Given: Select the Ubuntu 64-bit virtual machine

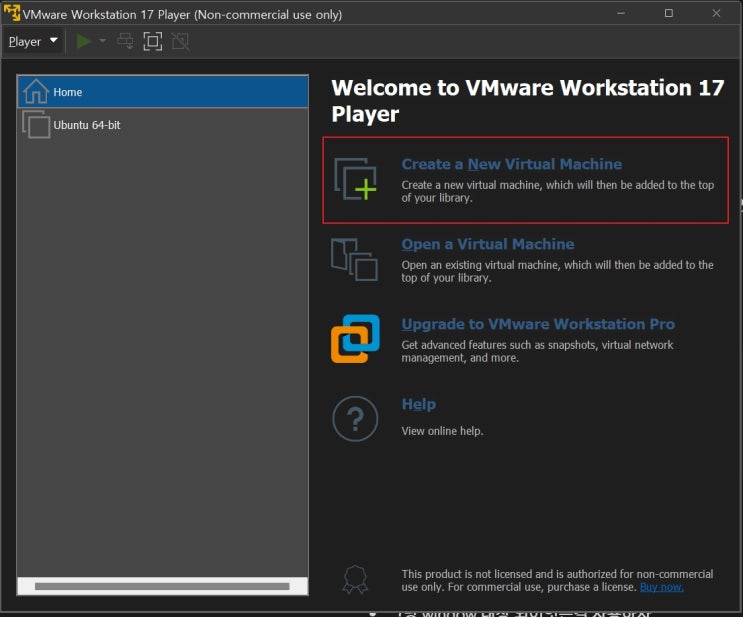Looking at the screenshot, I should pos(163,125).
